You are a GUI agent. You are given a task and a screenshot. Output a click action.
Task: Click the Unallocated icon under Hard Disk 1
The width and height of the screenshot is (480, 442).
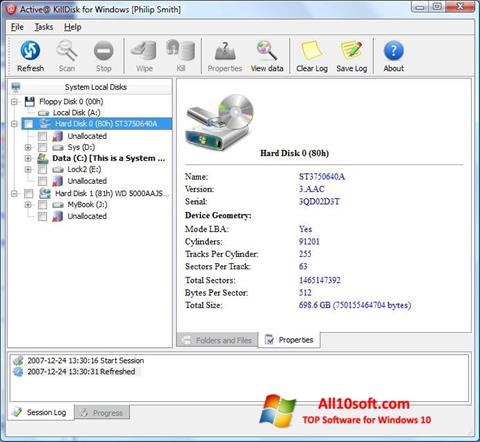tap(57, 216)
